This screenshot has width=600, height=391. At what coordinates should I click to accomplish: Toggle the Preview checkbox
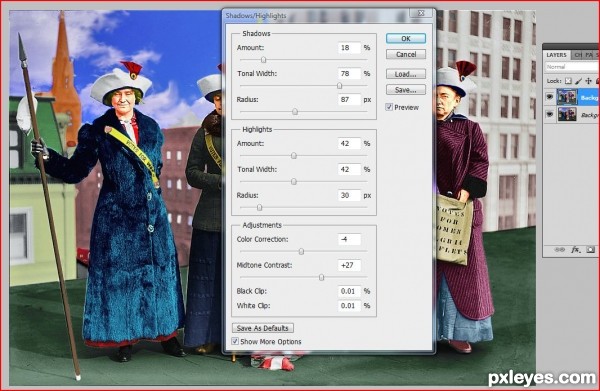point(389,107)
